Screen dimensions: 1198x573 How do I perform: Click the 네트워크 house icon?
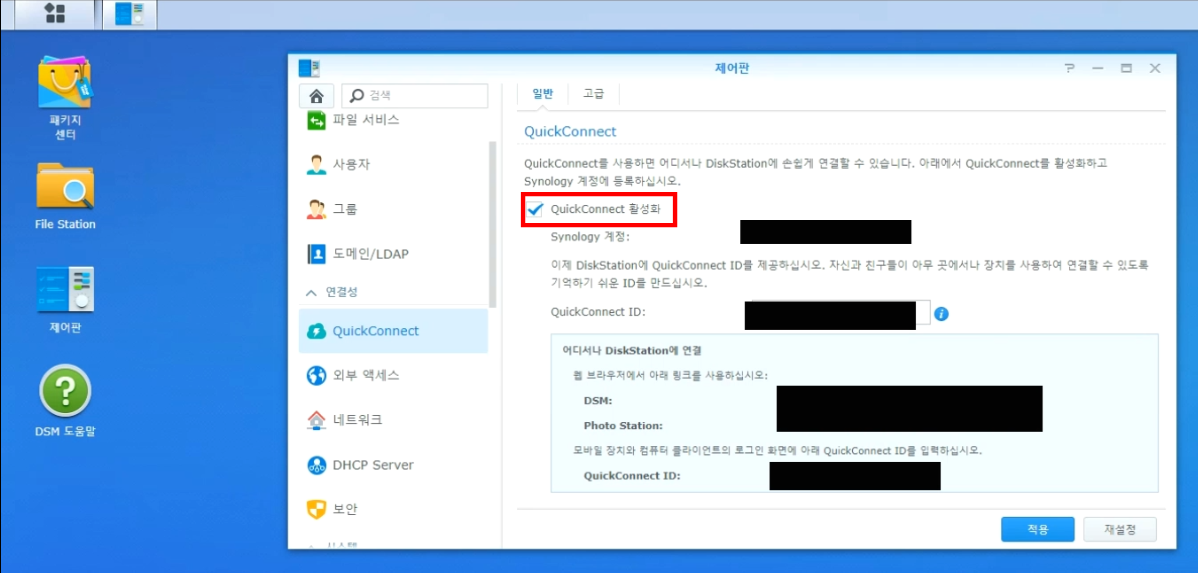coord(316,419)
